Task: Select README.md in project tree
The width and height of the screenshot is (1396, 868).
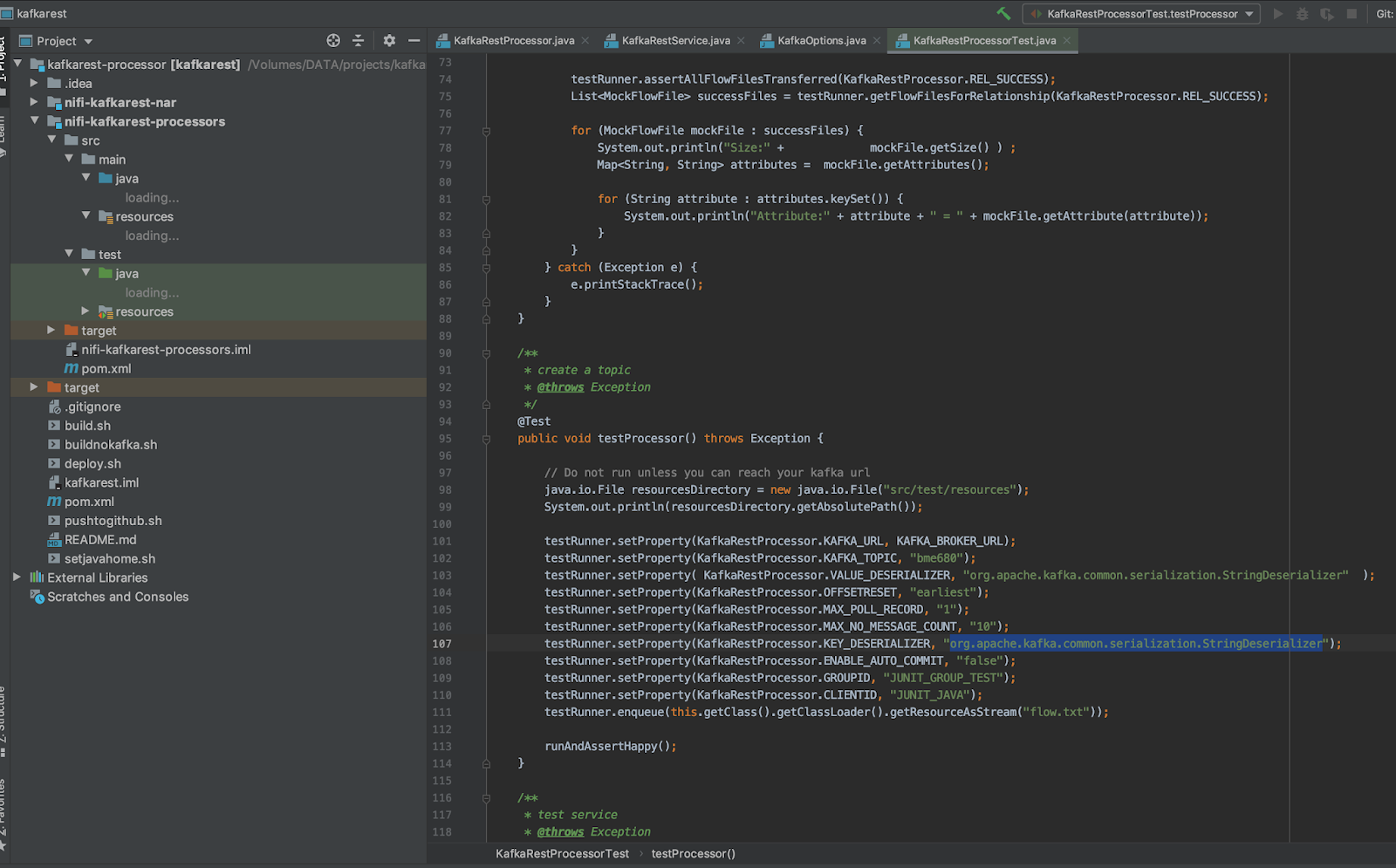Action: click(100, 540)
